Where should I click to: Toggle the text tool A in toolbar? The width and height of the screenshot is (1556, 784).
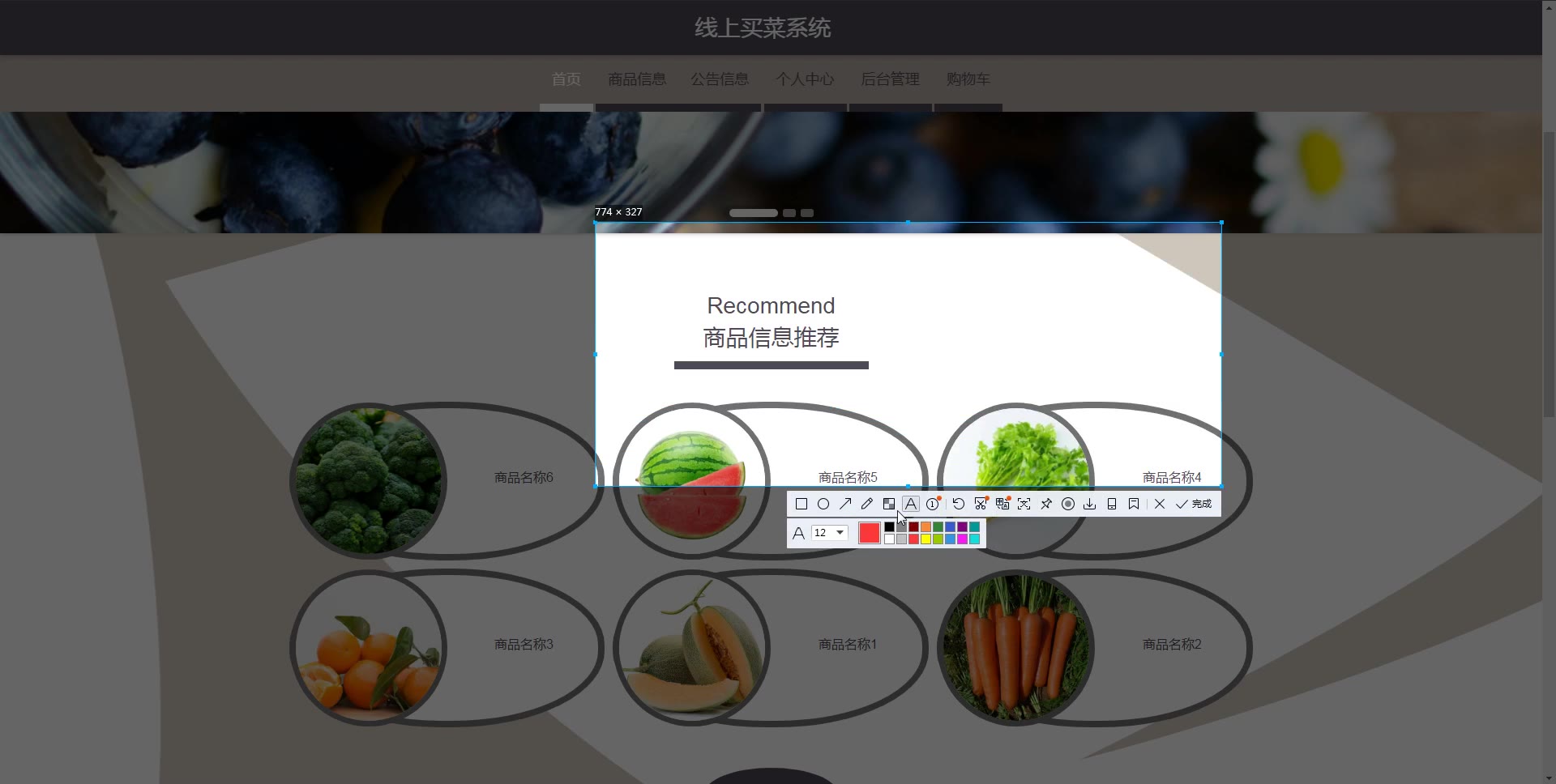tap(911, 504)
